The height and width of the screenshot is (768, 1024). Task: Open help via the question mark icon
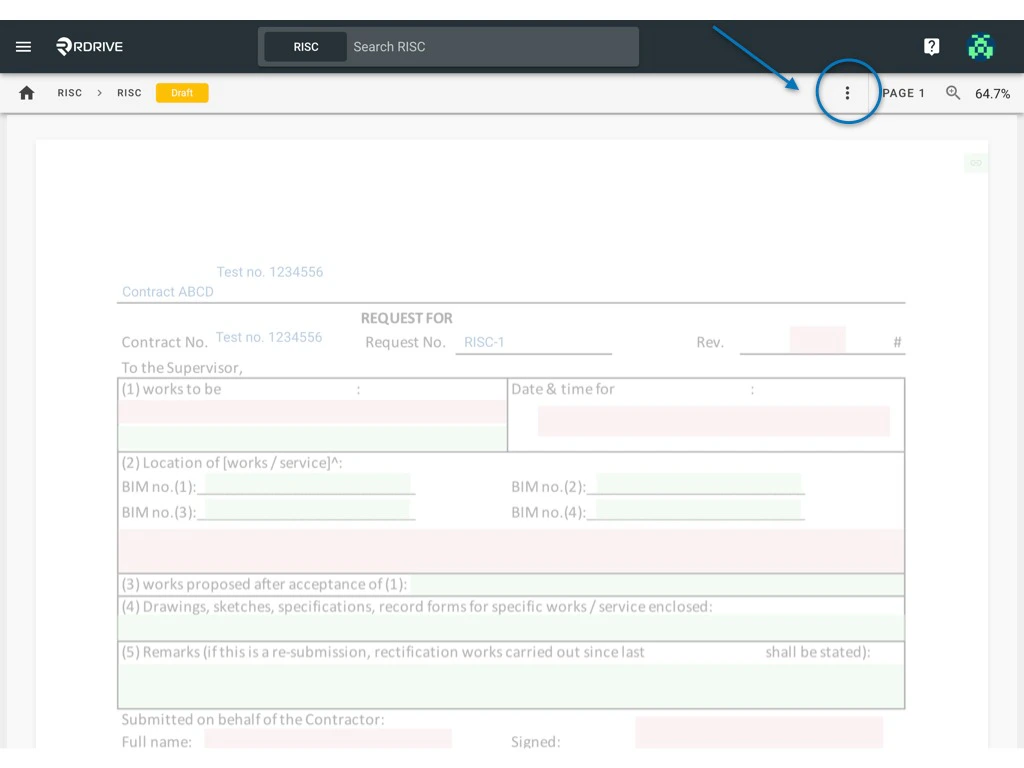[931, 46]
